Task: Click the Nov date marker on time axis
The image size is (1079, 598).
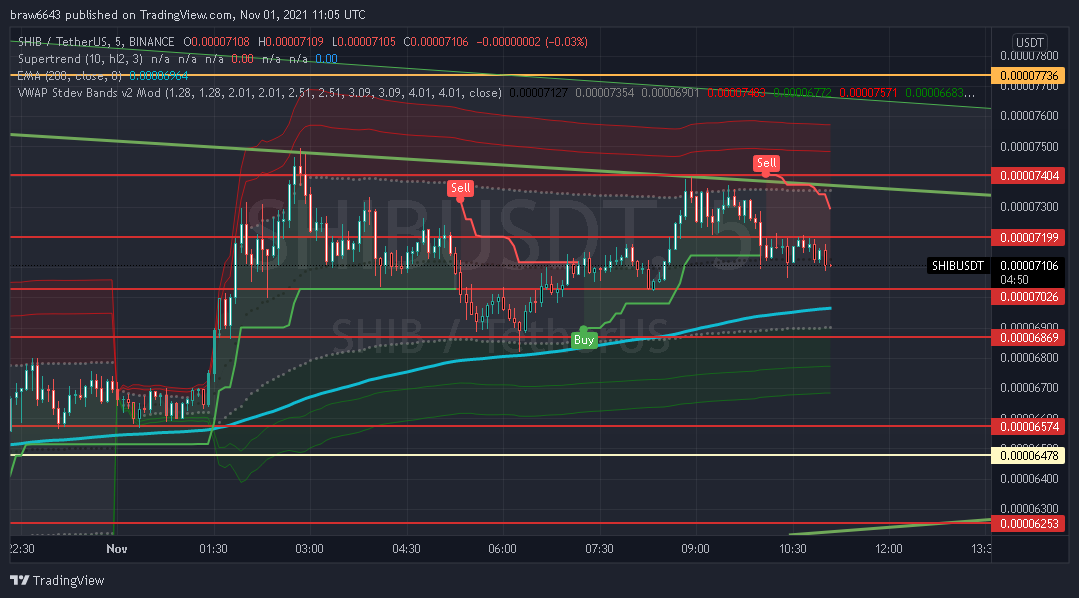Action: click(x=117, y=548)
